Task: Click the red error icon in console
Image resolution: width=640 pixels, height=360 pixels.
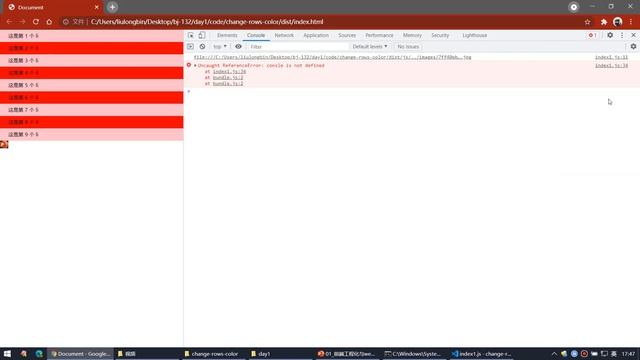Action: [x=189, y=65]
